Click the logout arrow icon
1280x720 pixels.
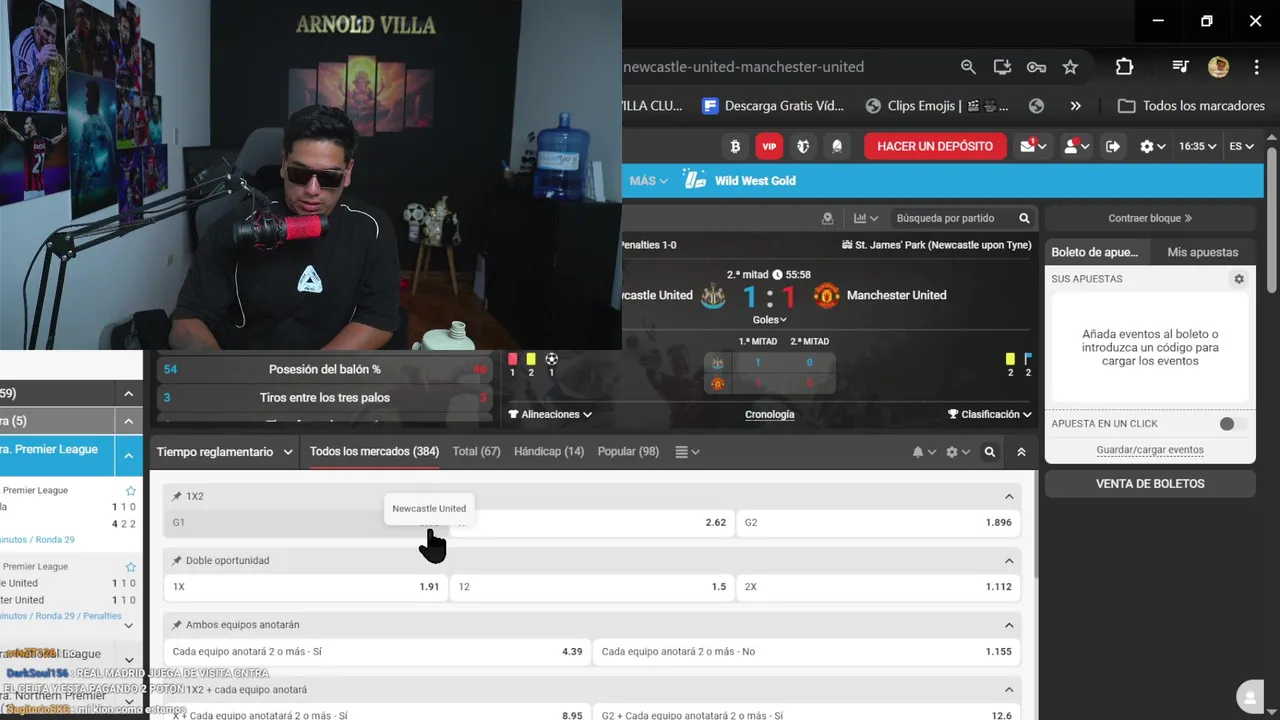coord(1113,146)
